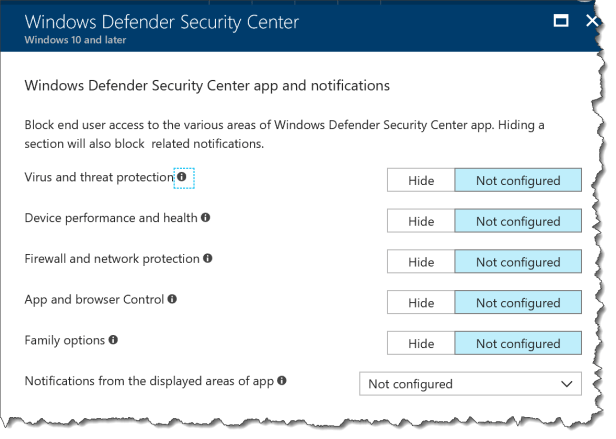Click the 'Family options' label
This screenshot has width=616, height=439.
click(x=65, y=340)
